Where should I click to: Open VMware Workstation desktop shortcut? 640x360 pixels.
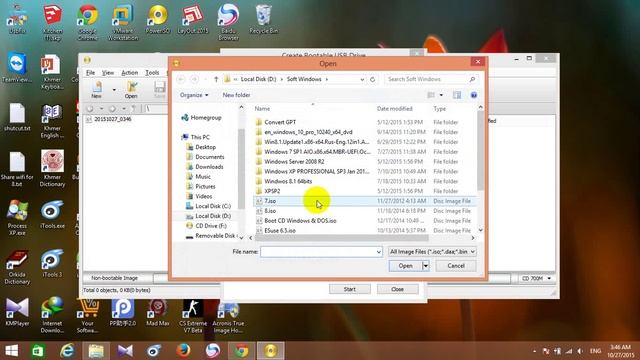tap(123, 22)
